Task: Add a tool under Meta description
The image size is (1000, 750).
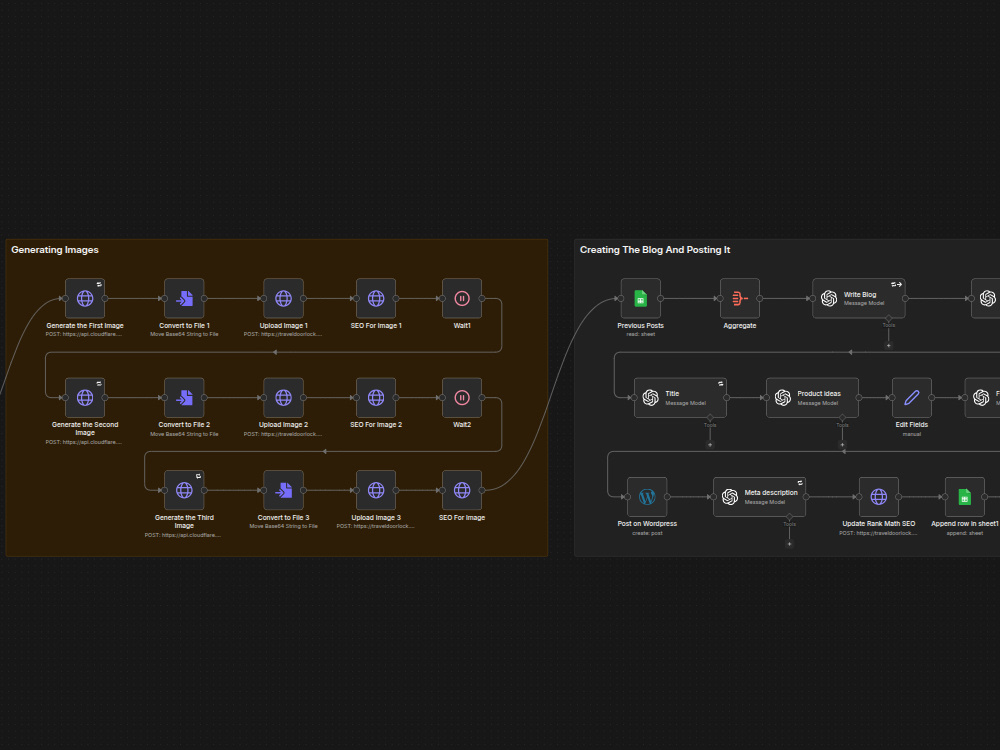Action: 790,544
